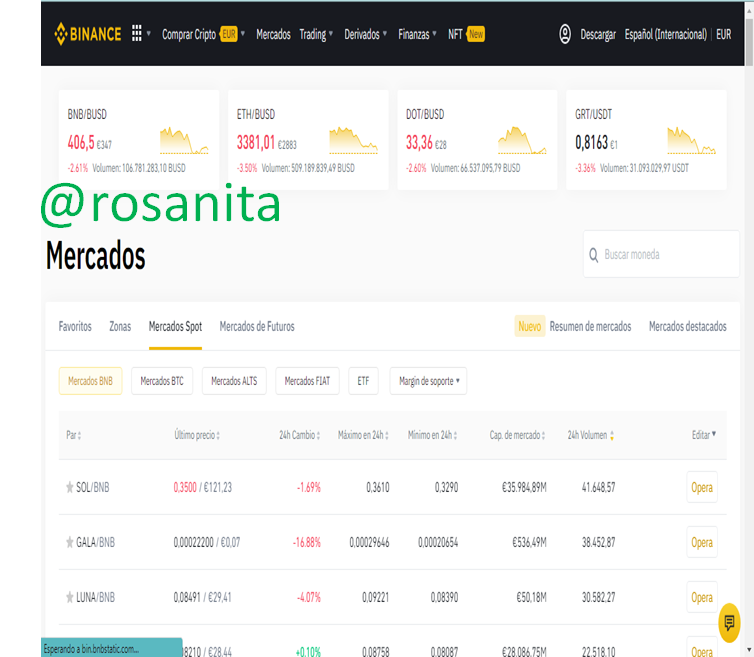Viewport: 754px width, 657px height.
Task: Switch to the Favoritos tab
Action: point(75,327)
